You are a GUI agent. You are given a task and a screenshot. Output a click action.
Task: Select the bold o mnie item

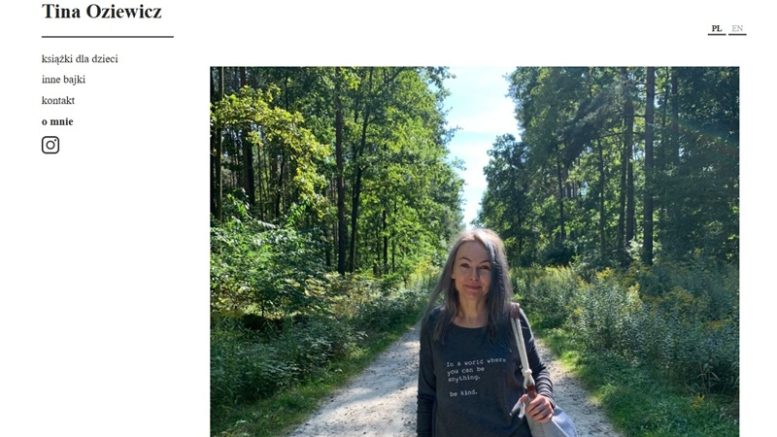[x=57, y=122]
